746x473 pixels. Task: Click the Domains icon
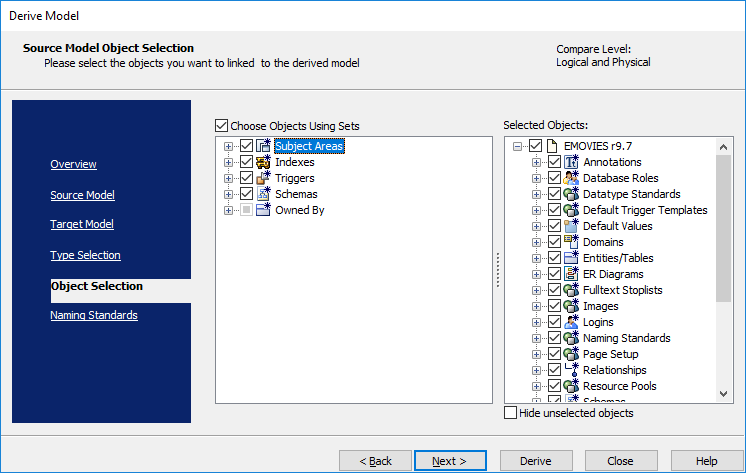click(571, 242)
